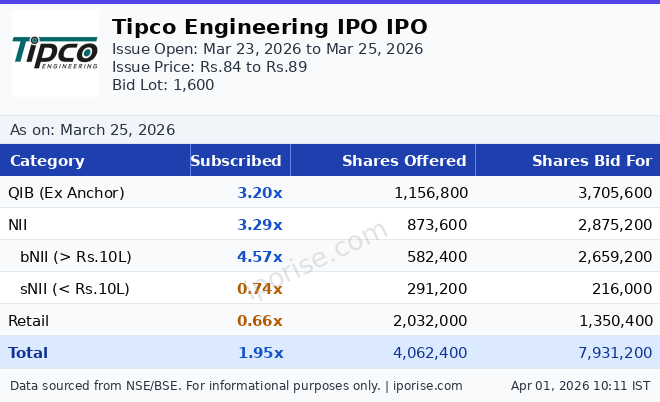Sort by the Category column header
This screenshot has width=660, height=402.
click(47, 161)
